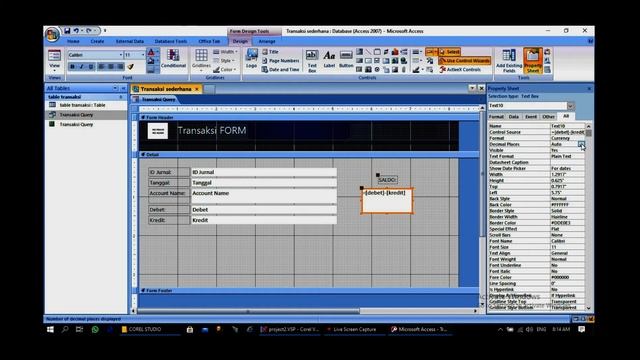Select the Label control tool
The width and height of the screenshot is (640, 360).
329,59
